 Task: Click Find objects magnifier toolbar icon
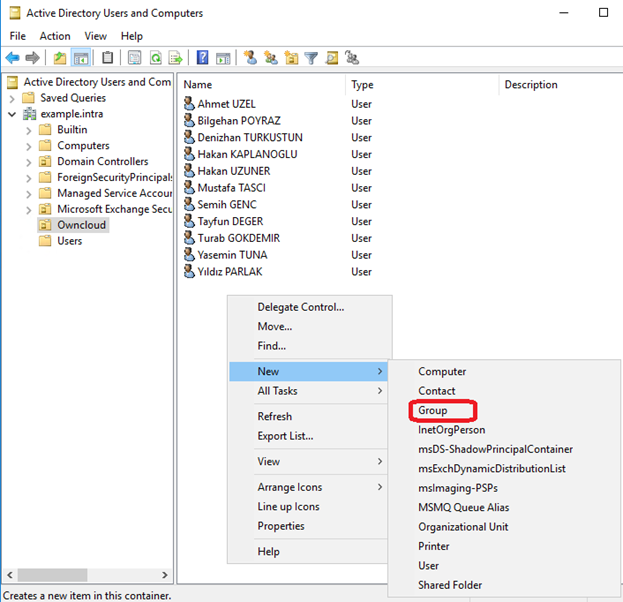click(x=332, y=58)
